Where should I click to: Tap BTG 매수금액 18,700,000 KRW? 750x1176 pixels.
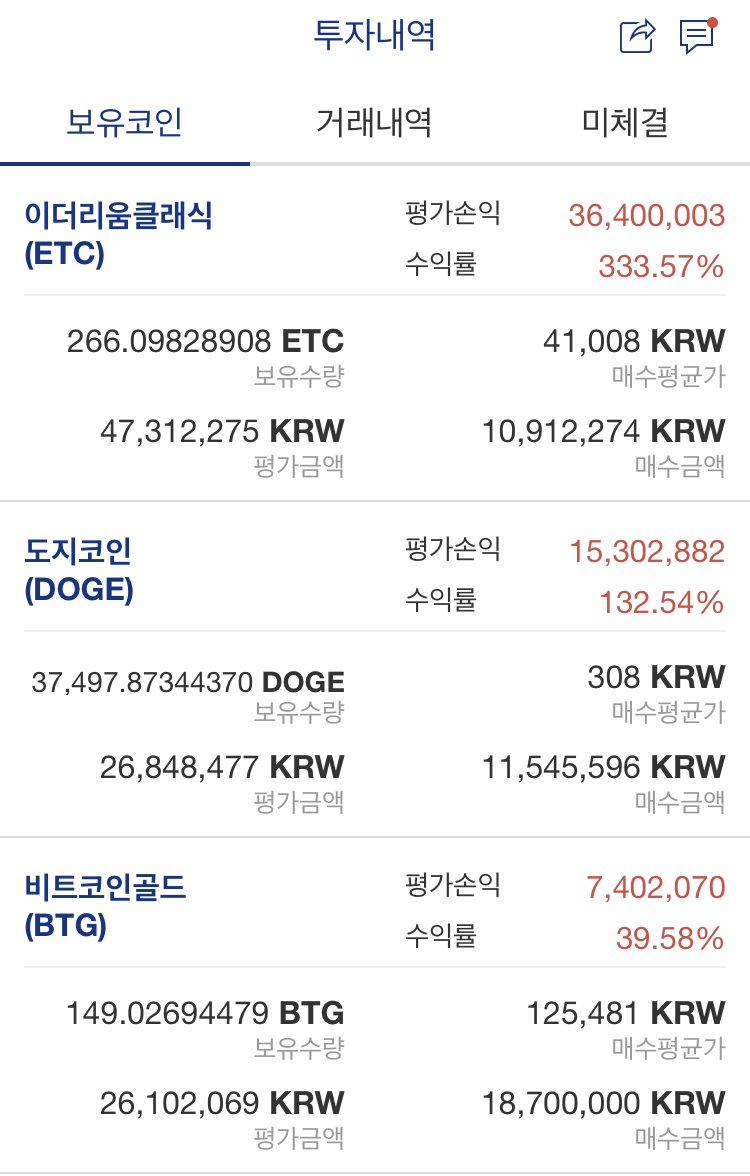tap(603, 1103)
